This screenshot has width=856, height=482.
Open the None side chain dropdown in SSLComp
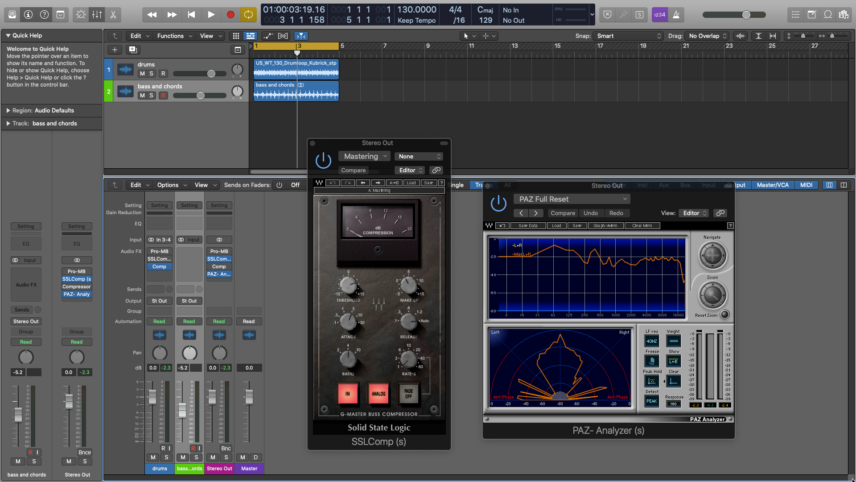click(x=418, y=156)
